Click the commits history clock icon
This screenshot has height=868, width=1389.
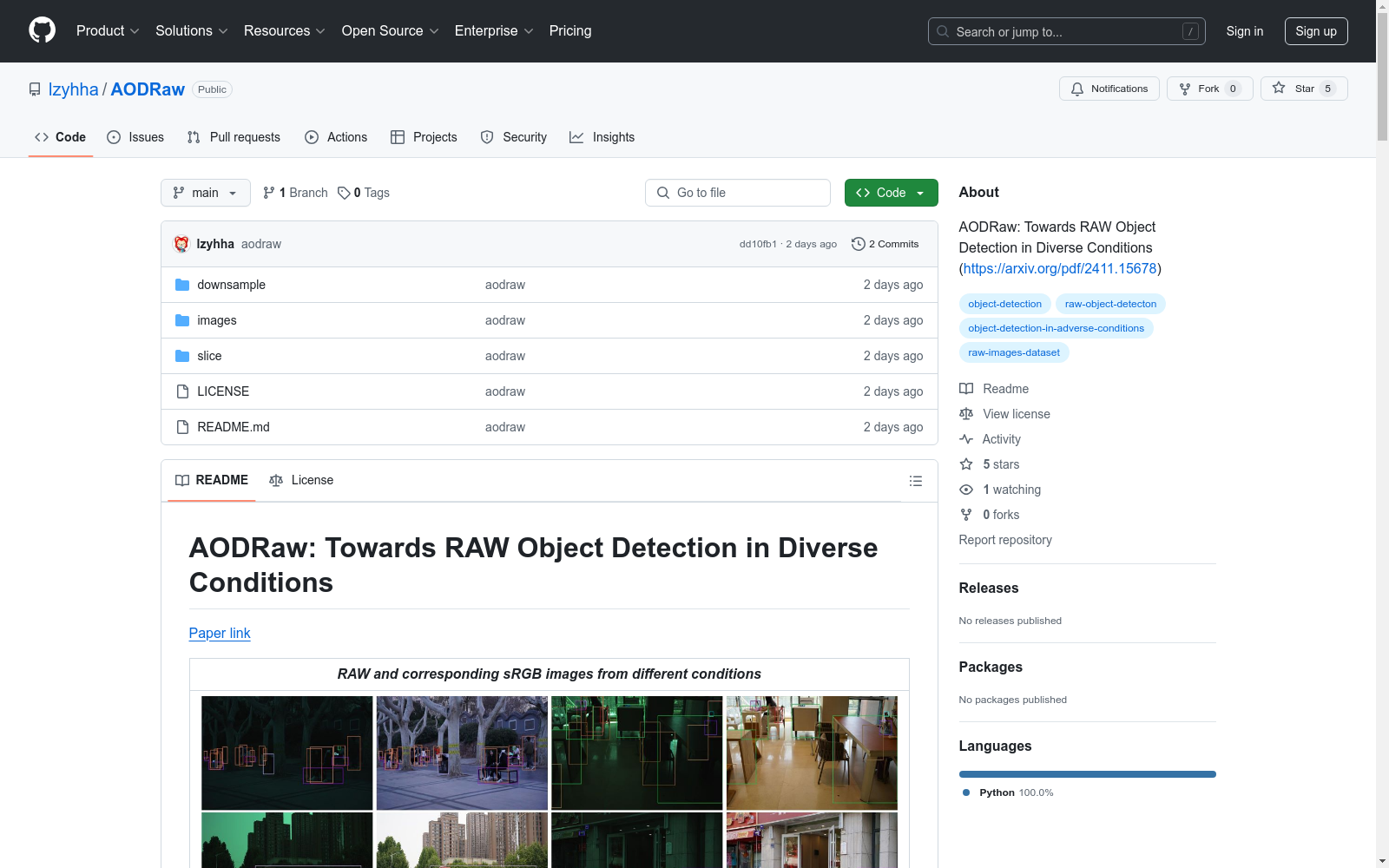click(x=859, y=244)
